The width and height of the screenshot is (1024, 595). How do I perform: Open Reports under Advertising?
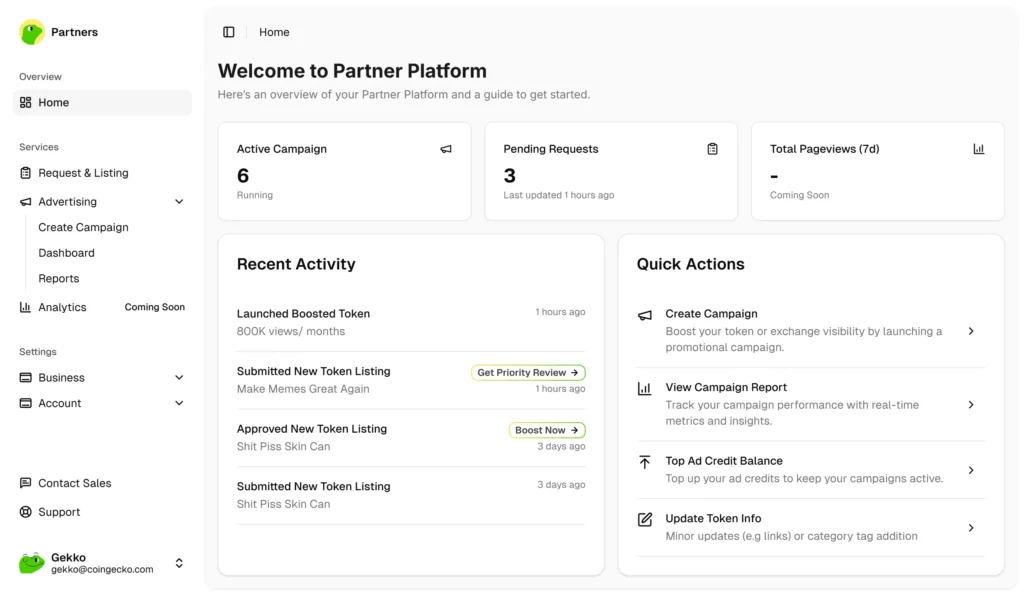click(58, 278)
